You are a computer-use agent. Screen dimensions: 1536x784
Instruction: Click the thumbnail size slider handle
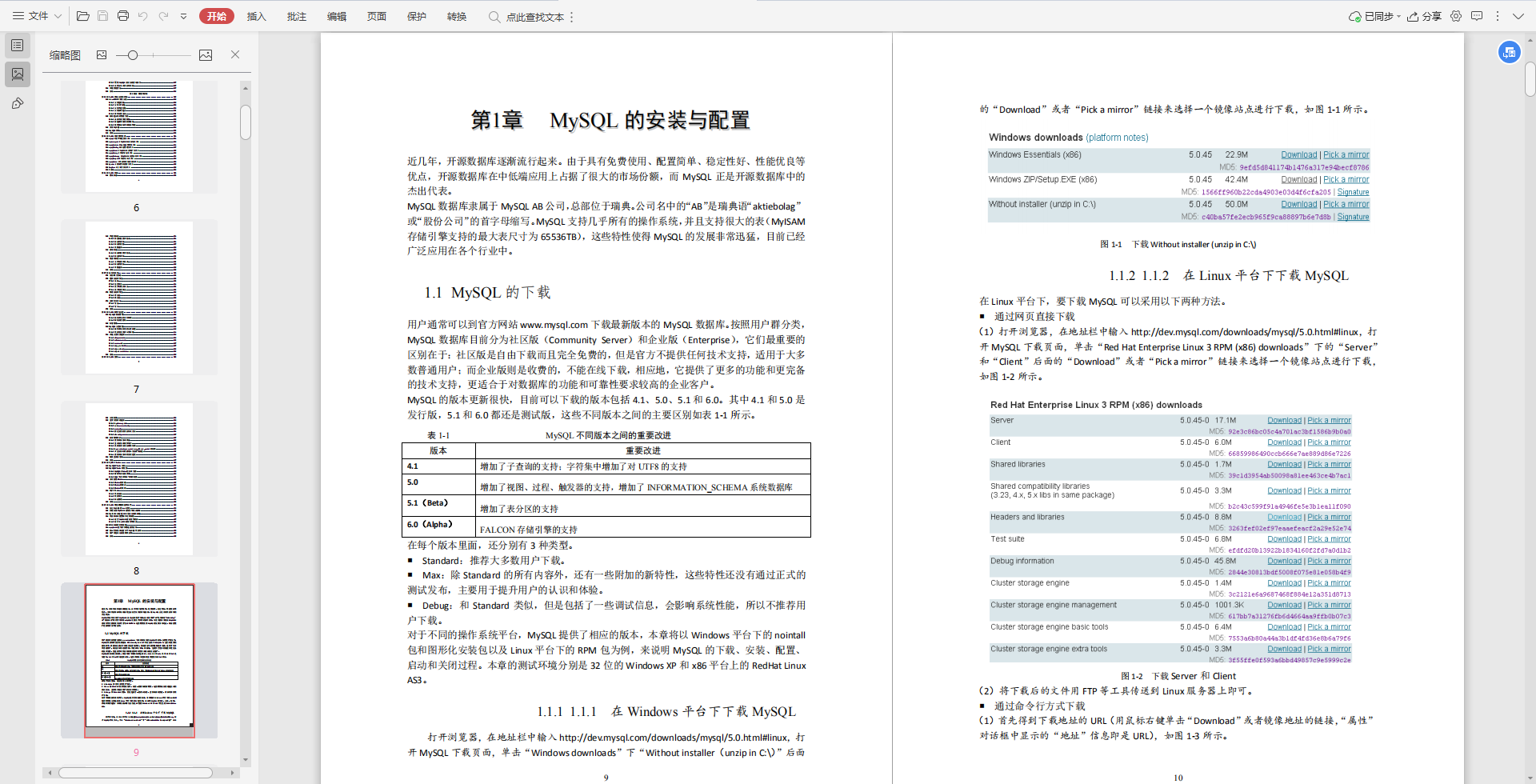[x=133, y=55]
